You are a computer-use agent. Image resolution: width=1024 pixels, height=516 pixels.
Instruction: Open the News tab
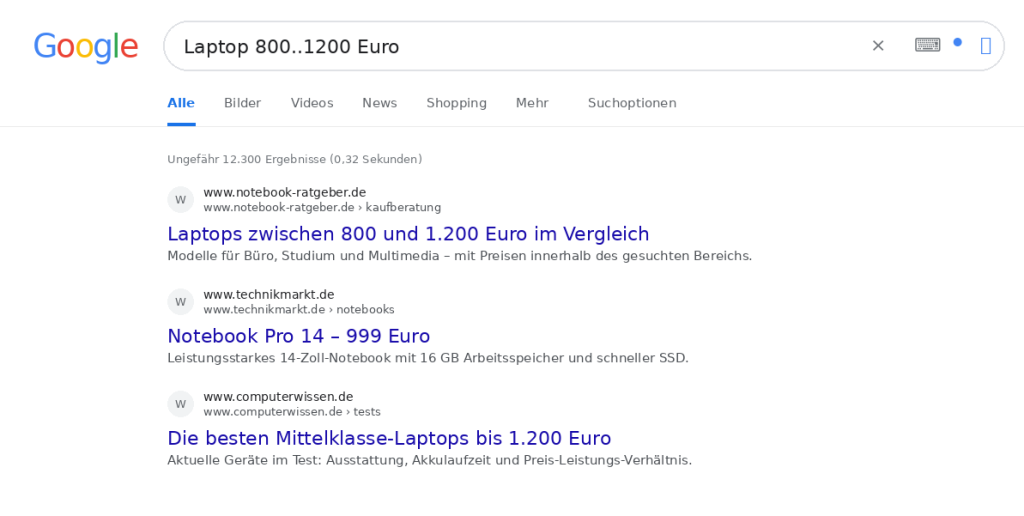click(x=379, y=103)
